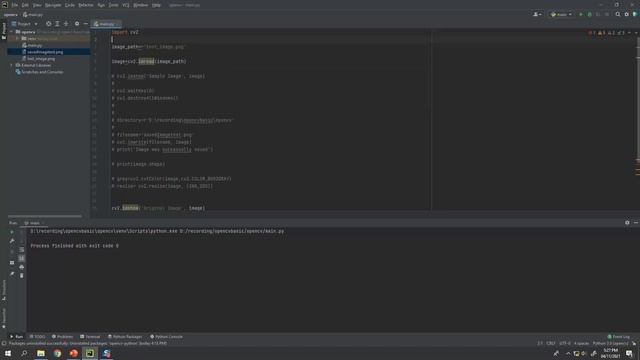This screenshot has height=360, width=640.
Task: Click the Select Opened File locate icon
Action: tap(49, 24)
